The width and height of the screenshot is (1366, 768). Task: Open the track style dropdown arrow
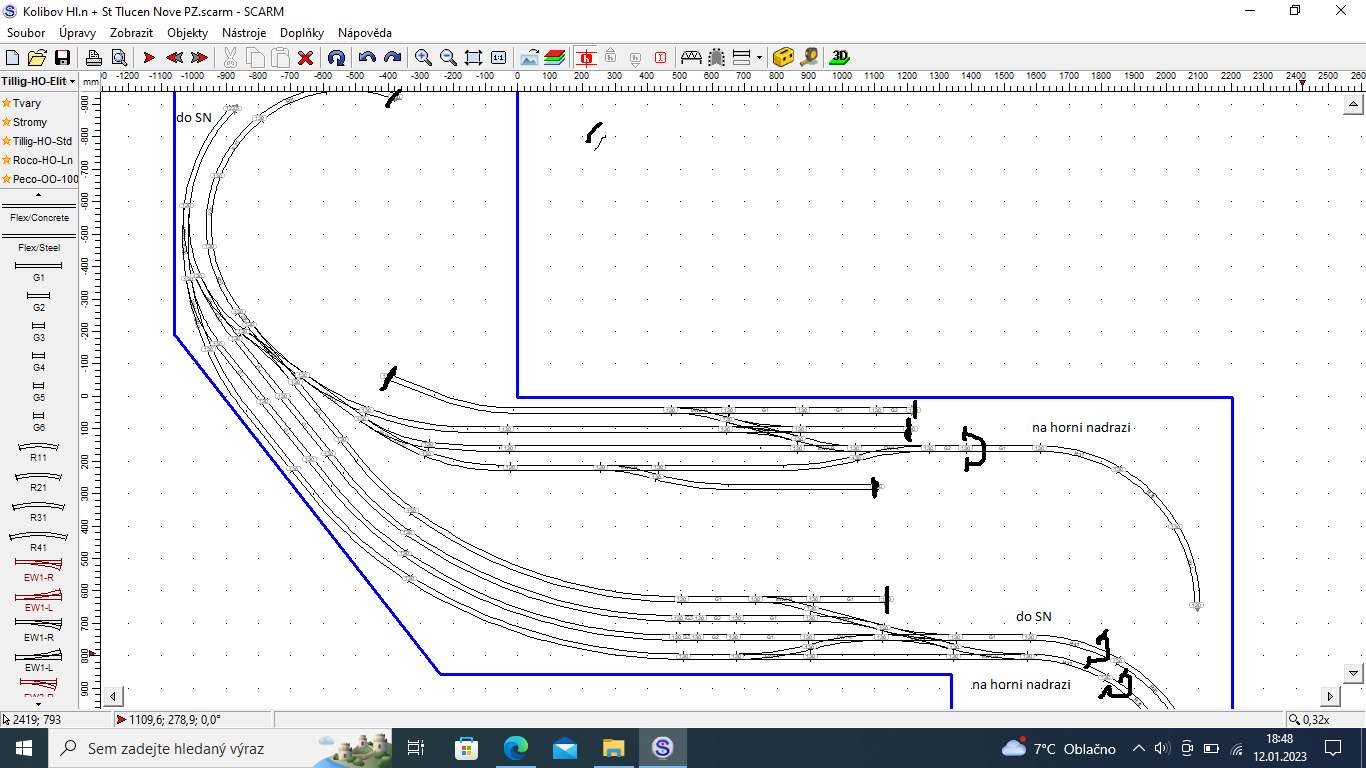point(759,58)
